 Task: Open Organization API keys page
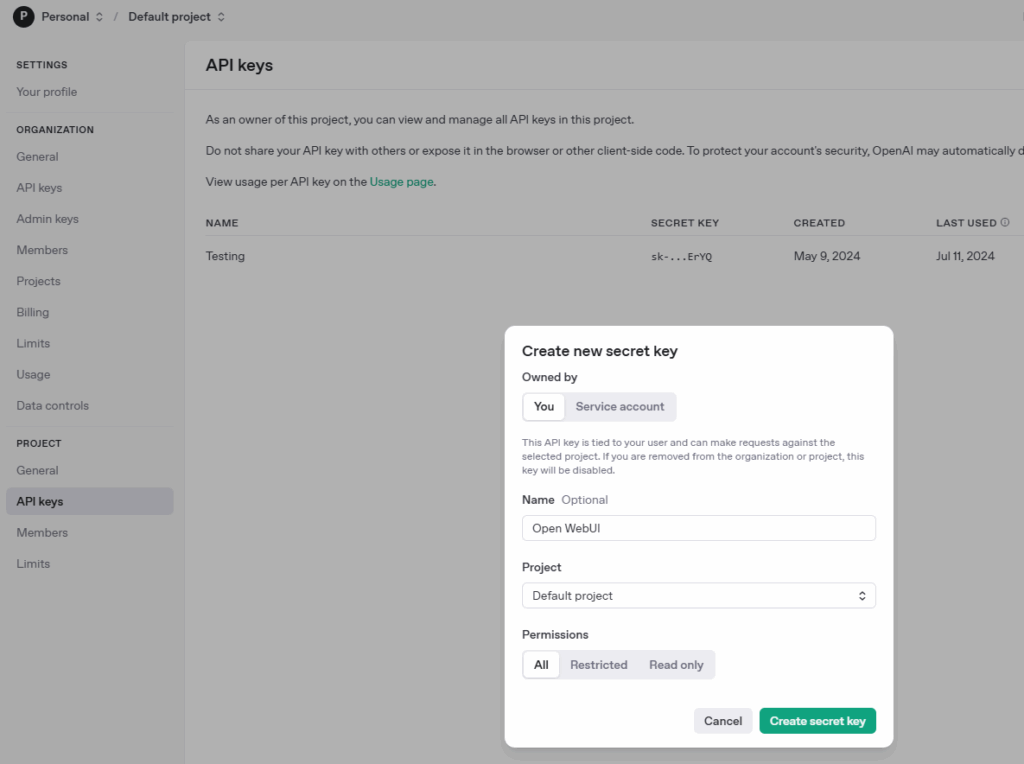click(39, 188)
